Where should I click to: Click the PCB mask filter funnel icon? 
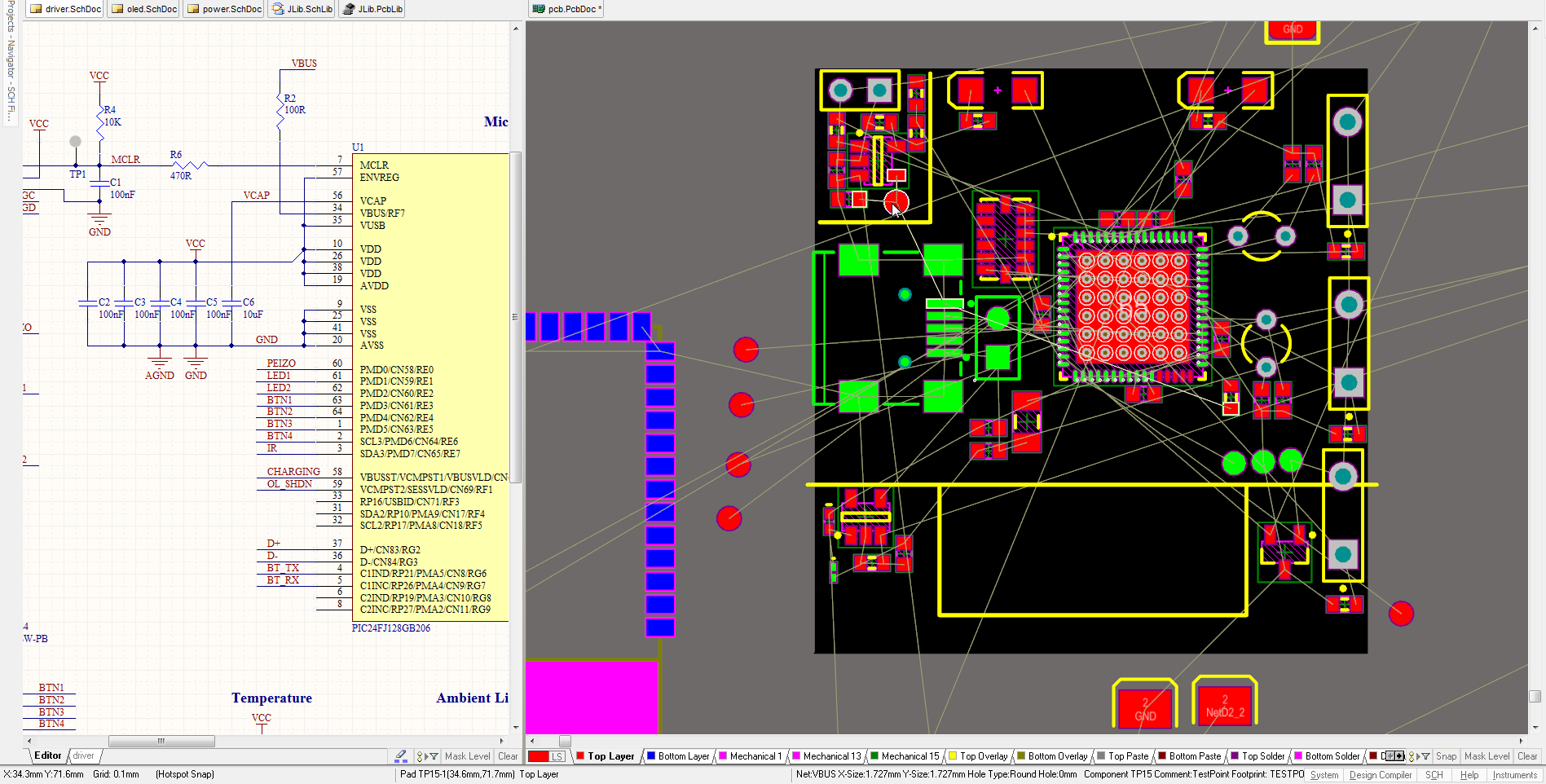(1425, 756)
